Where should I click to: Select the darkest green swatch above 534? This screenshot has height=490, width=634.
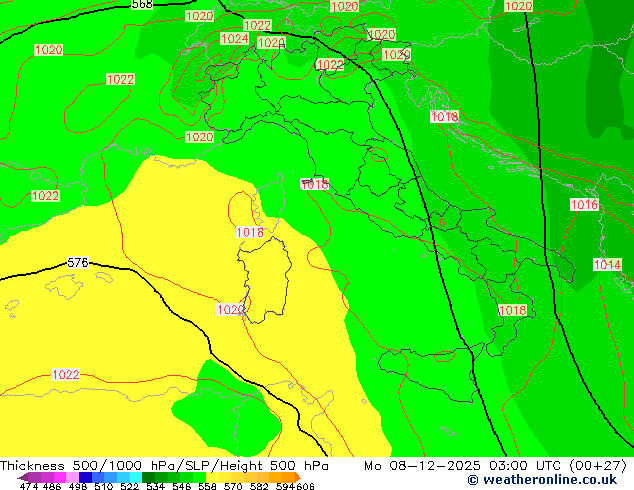[148, 477]
